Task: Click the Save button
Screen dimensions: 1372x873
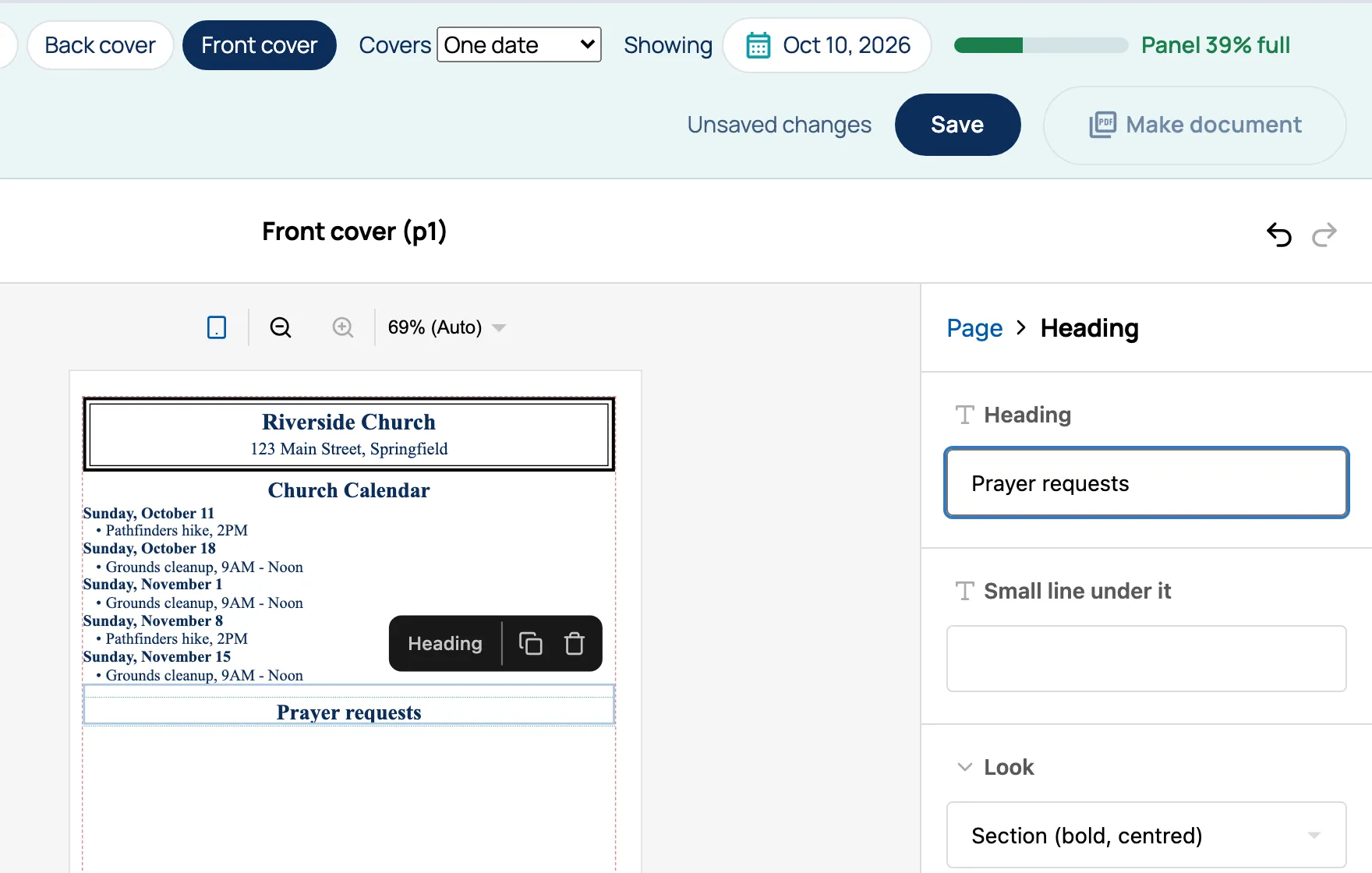Action: tap(958, 125)
